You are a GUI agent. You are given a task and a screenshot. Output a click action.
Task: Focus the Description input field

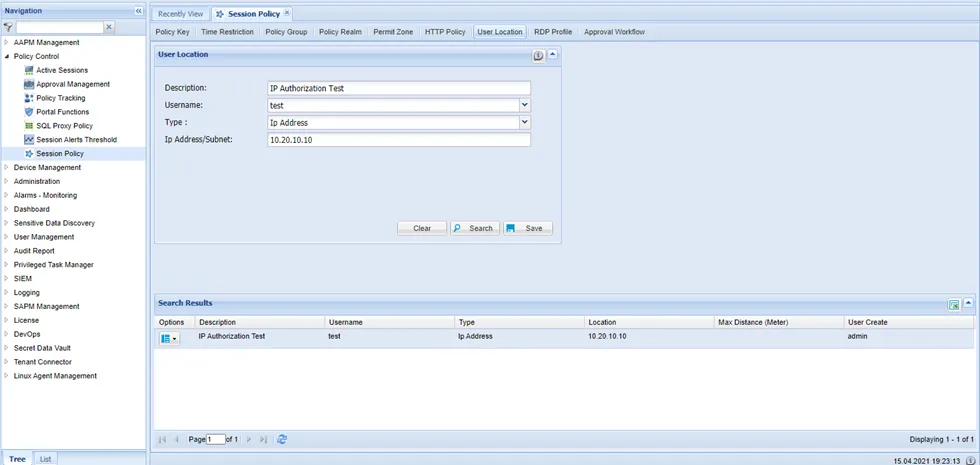(x=399, y=88)
